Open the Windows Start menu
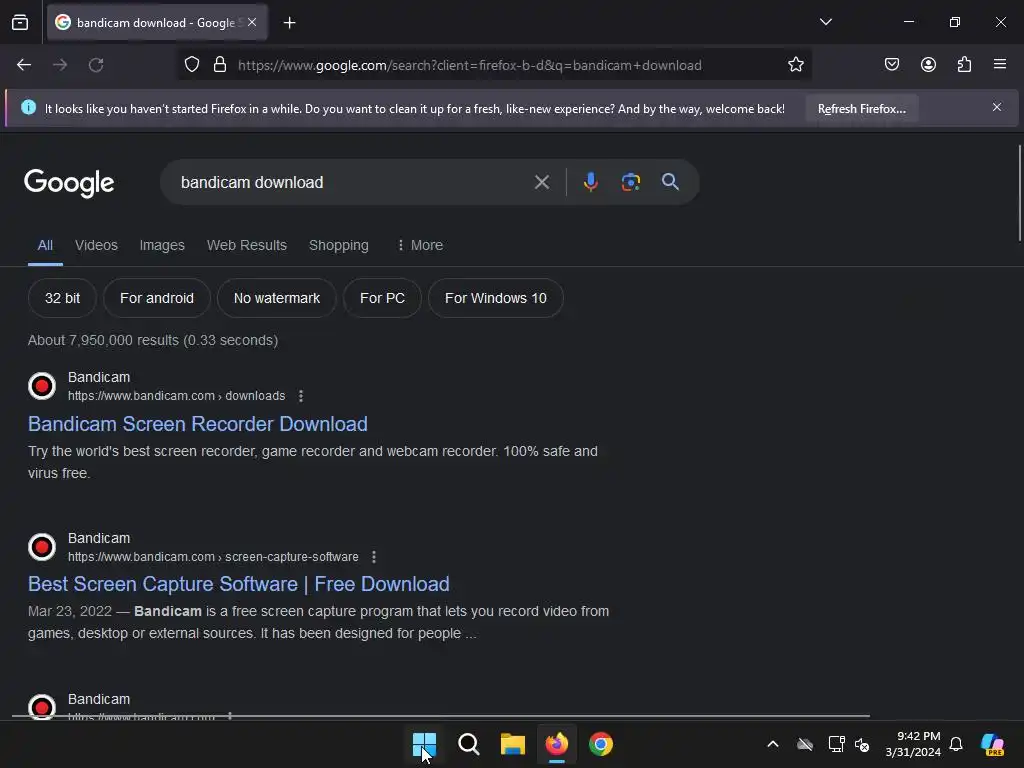The height and width of the screenshot is (768, 1024). coord(424,744)
